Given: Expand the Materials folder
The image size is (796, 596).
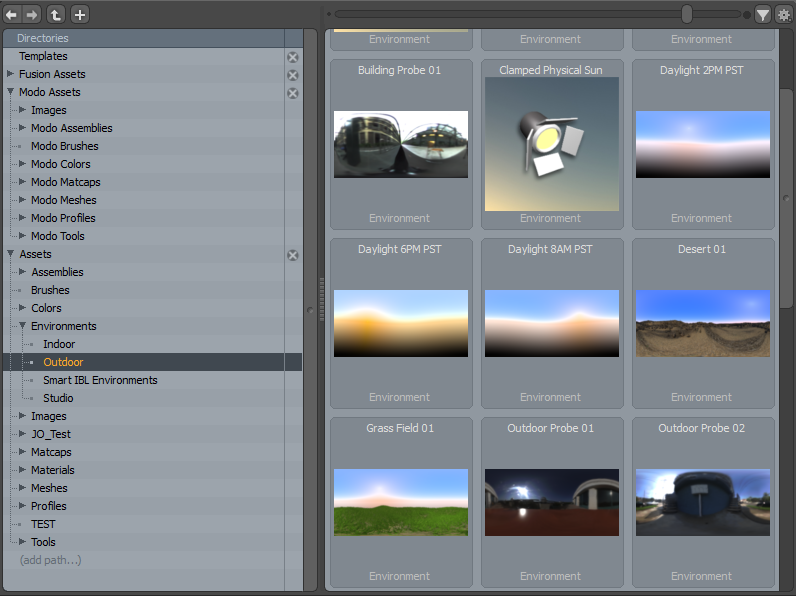Looking at the screenshot, I should point(23,470).
